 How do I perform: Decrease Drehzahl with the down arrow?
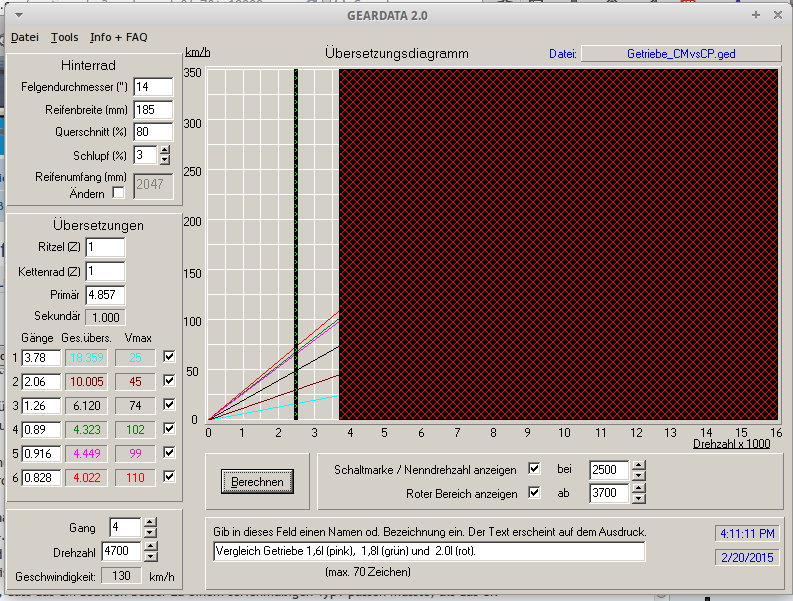pos(150,556)
